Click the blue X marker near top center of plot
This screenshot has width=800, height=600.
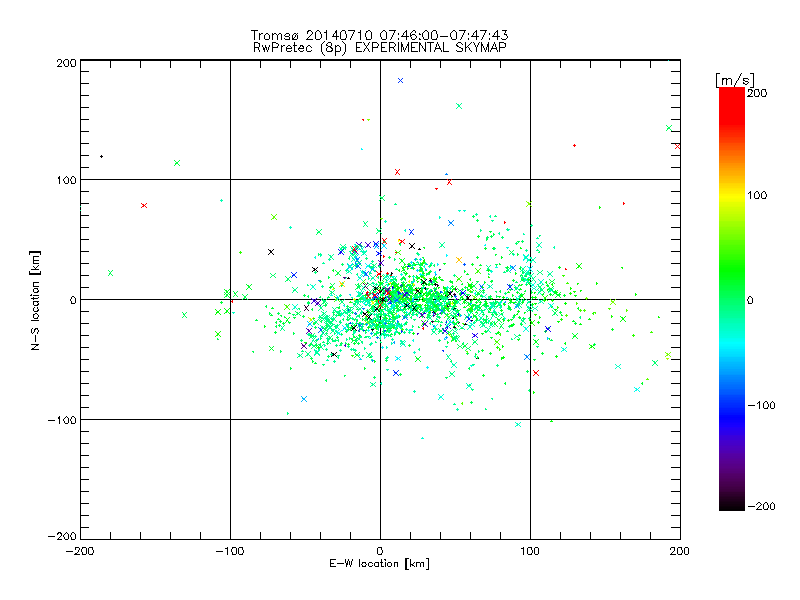click(x=401, y=81)
